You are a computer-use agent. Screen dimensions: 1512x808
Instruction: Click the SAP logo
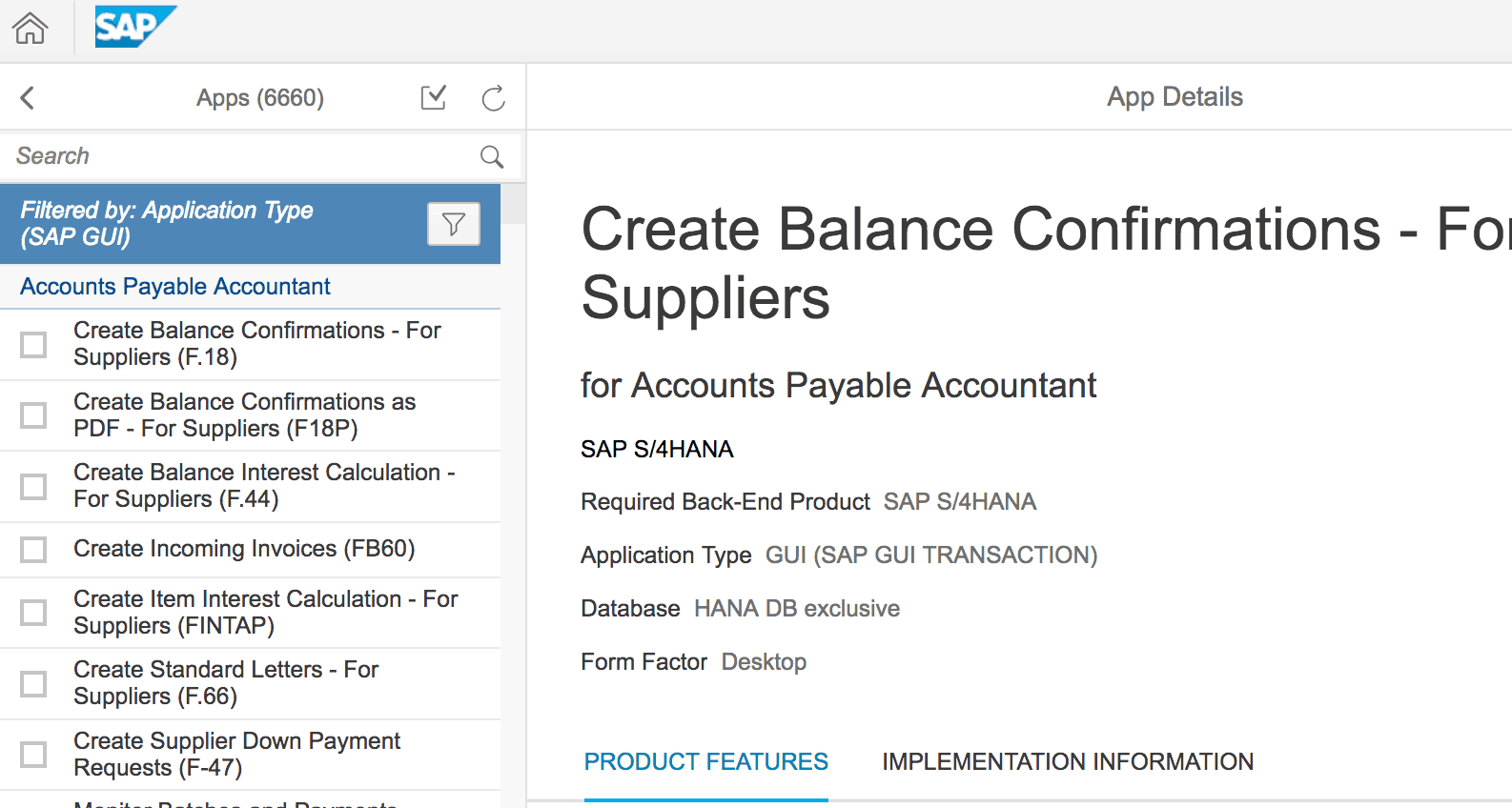click(135, 27)
